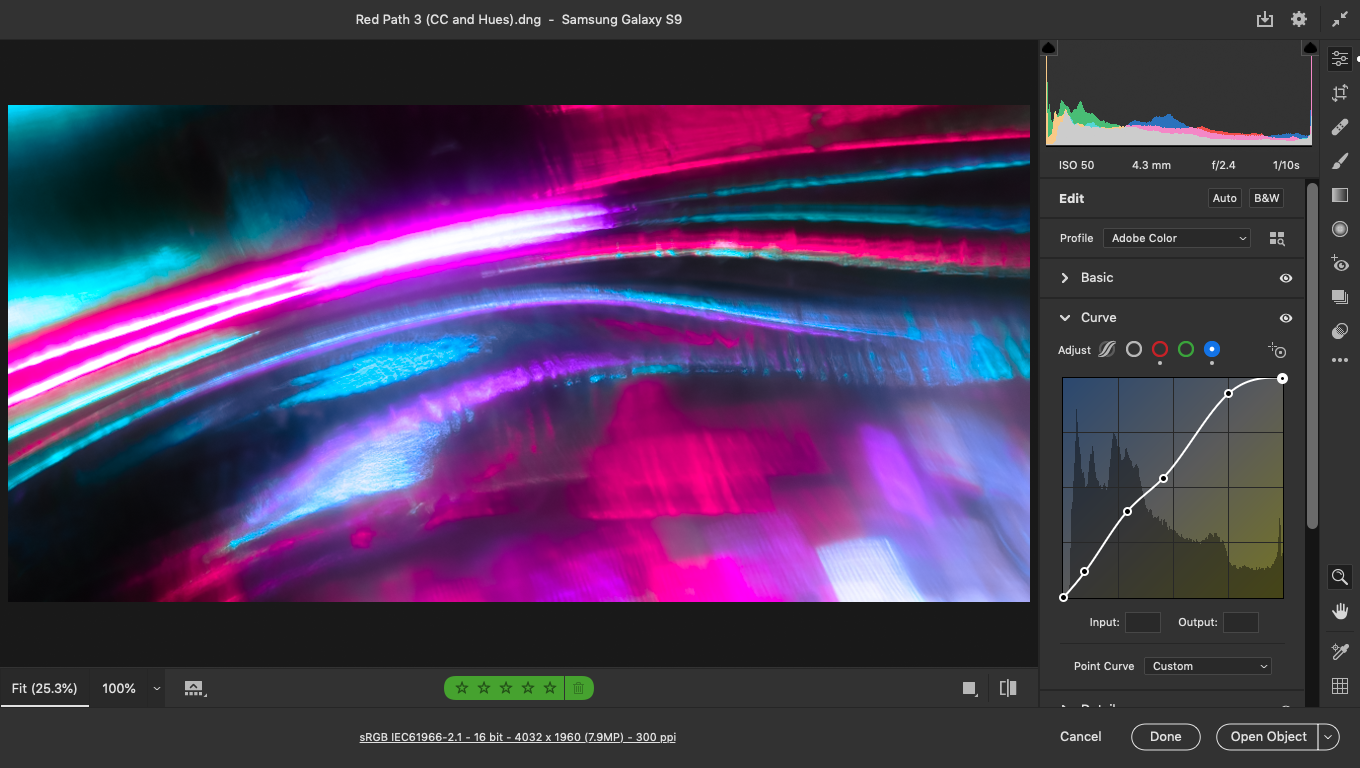Set rating to one star

pyautogui.click(x=462, y=688)
